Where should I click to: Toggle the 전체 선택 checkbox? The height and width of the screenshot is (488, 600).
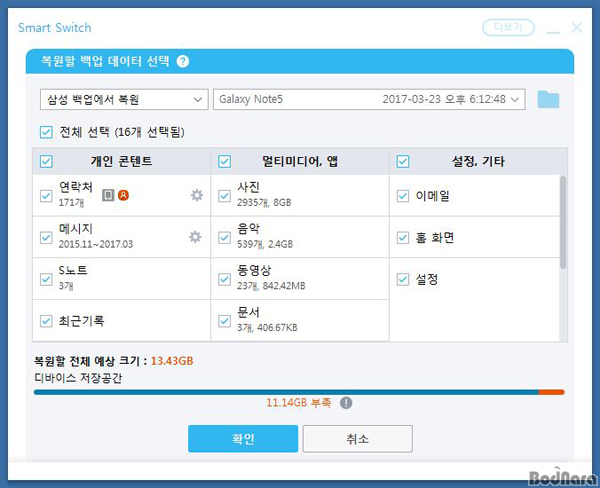46,132
